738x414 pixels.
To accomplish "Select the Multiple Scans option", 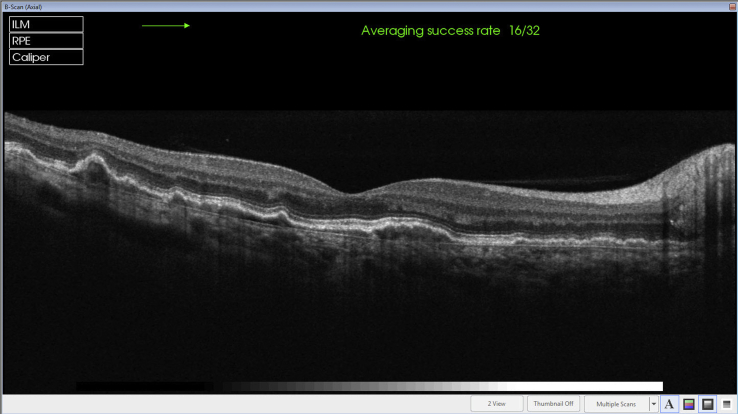I will [x=615, y=404].
